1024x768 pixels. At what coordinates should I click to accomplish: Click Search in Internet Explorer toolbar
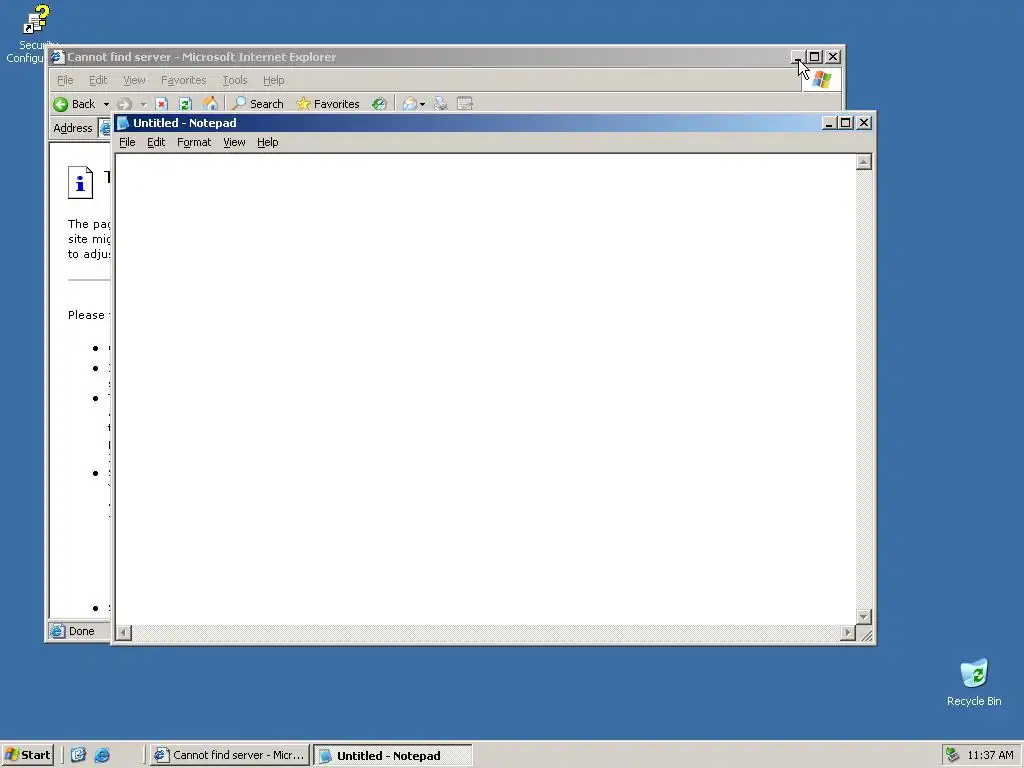tap(258, 104)
